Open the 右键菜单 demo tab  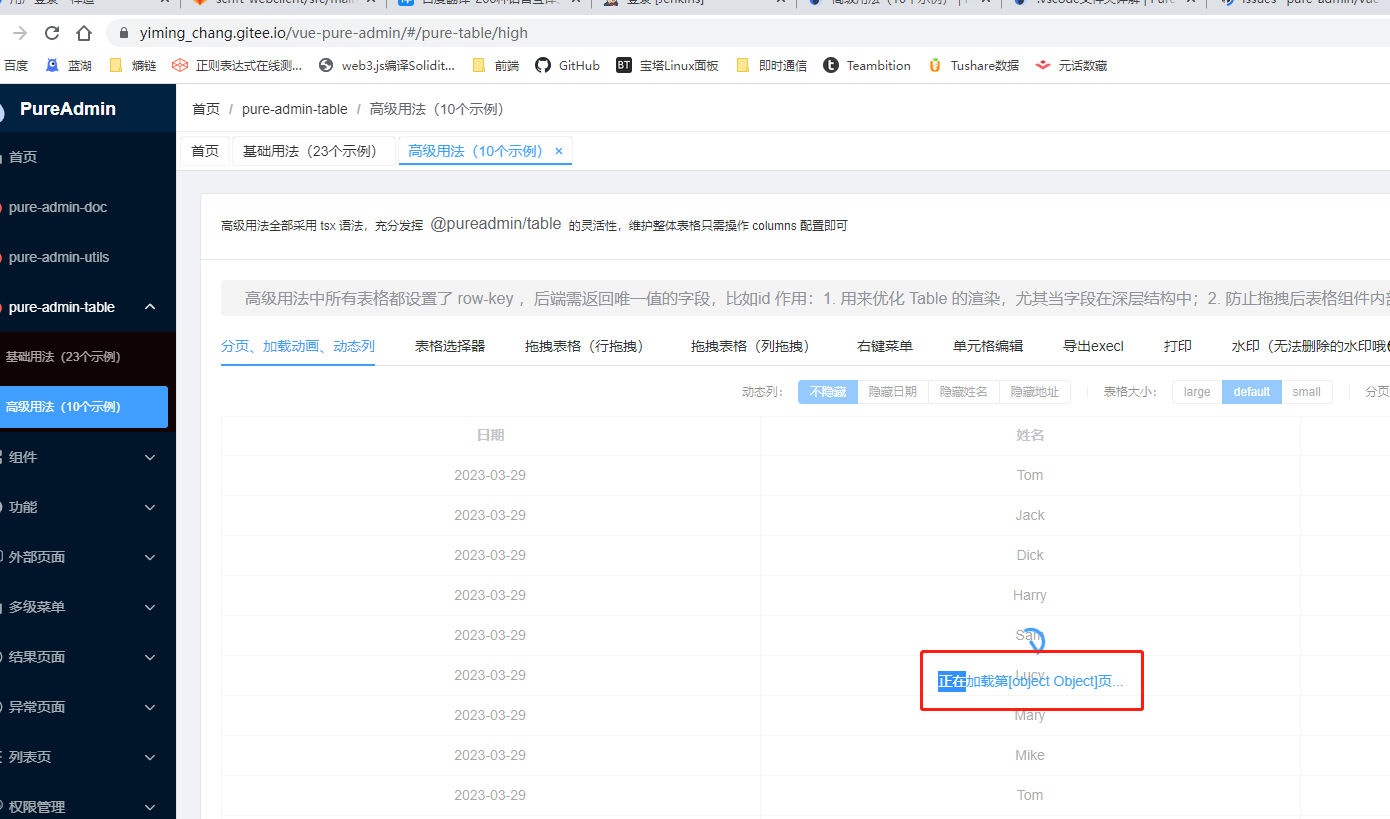[x=884, y=345]
